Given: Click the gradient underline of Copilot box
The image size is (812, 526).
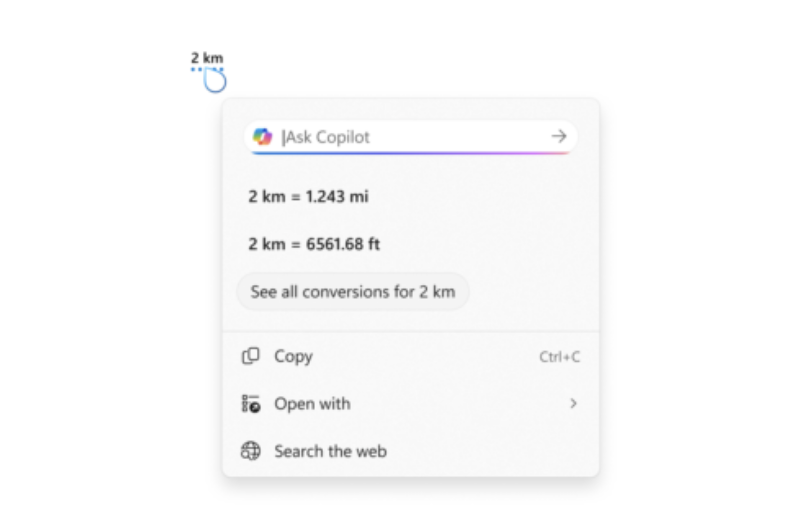Looking at the screenshot, I should click(410, 153).
